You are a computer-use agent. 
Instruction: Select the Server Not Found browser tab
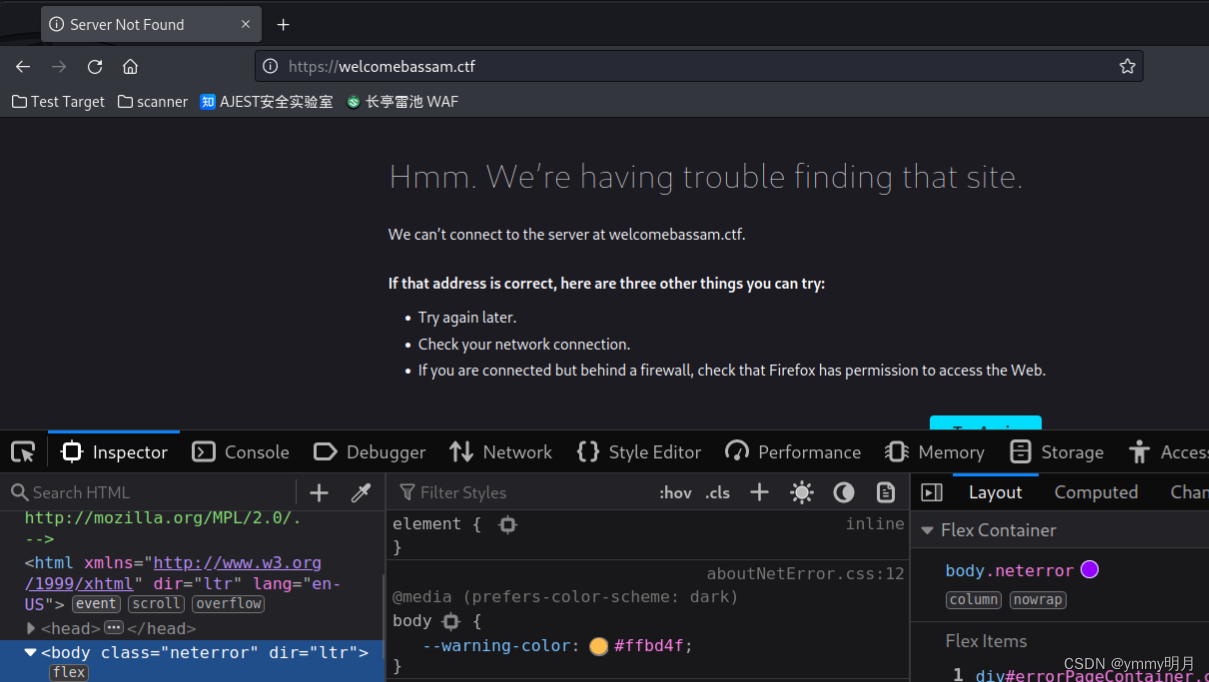tap(151, 24)
